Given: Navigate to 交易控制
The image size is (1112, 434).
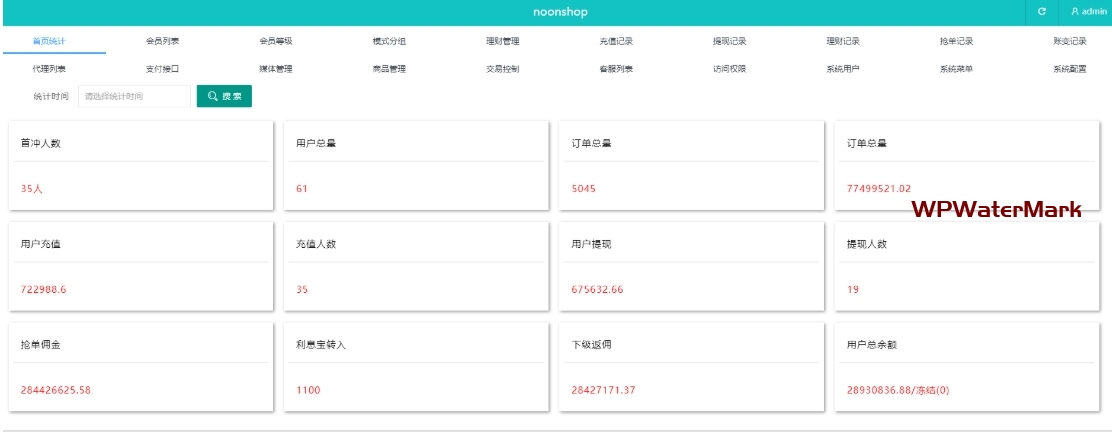Looking at the screenshot, I should pos(502,69).
